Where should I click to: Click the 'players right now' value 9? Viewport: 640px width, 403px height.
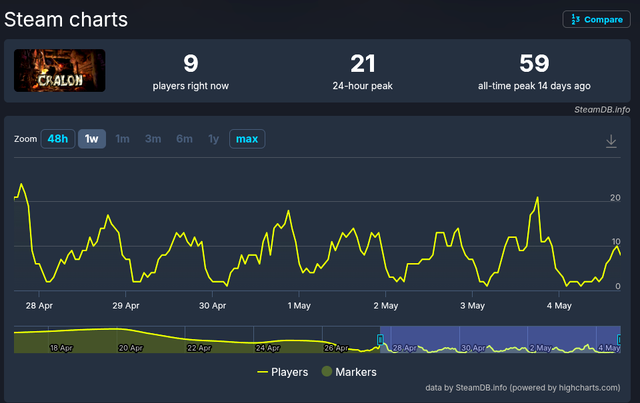click(191, 63)
